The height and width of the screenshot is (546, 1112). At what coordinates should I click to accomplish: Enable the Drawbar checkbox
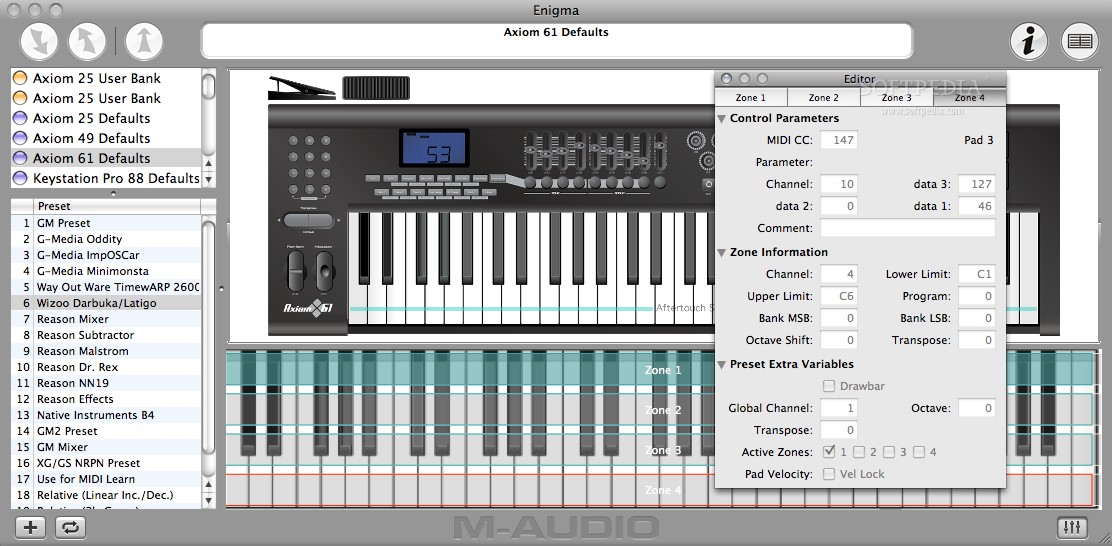click(828, 386)
